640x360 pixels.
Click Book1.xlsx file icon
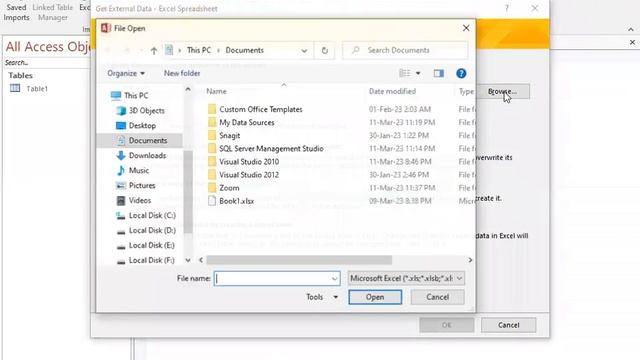[x=212, y=201]
